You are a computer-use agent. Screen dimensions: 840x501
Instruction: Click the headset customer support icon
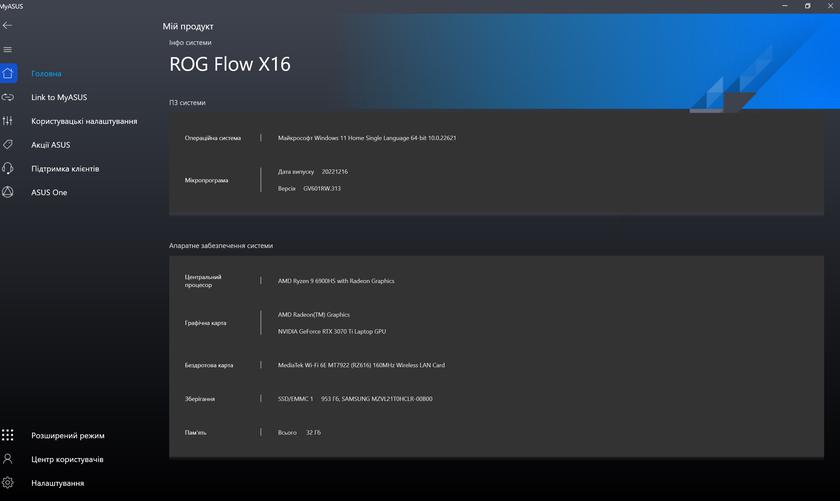coord(8,169)
